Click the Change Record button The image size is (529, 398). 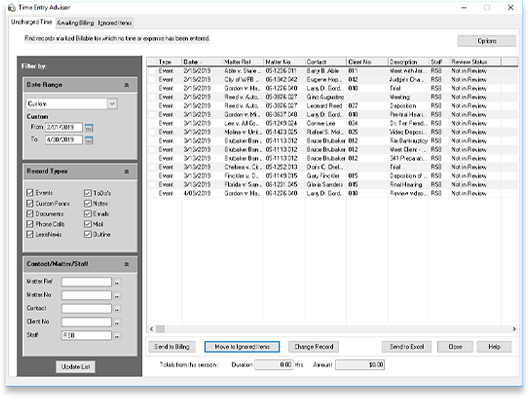pos(314,346)
